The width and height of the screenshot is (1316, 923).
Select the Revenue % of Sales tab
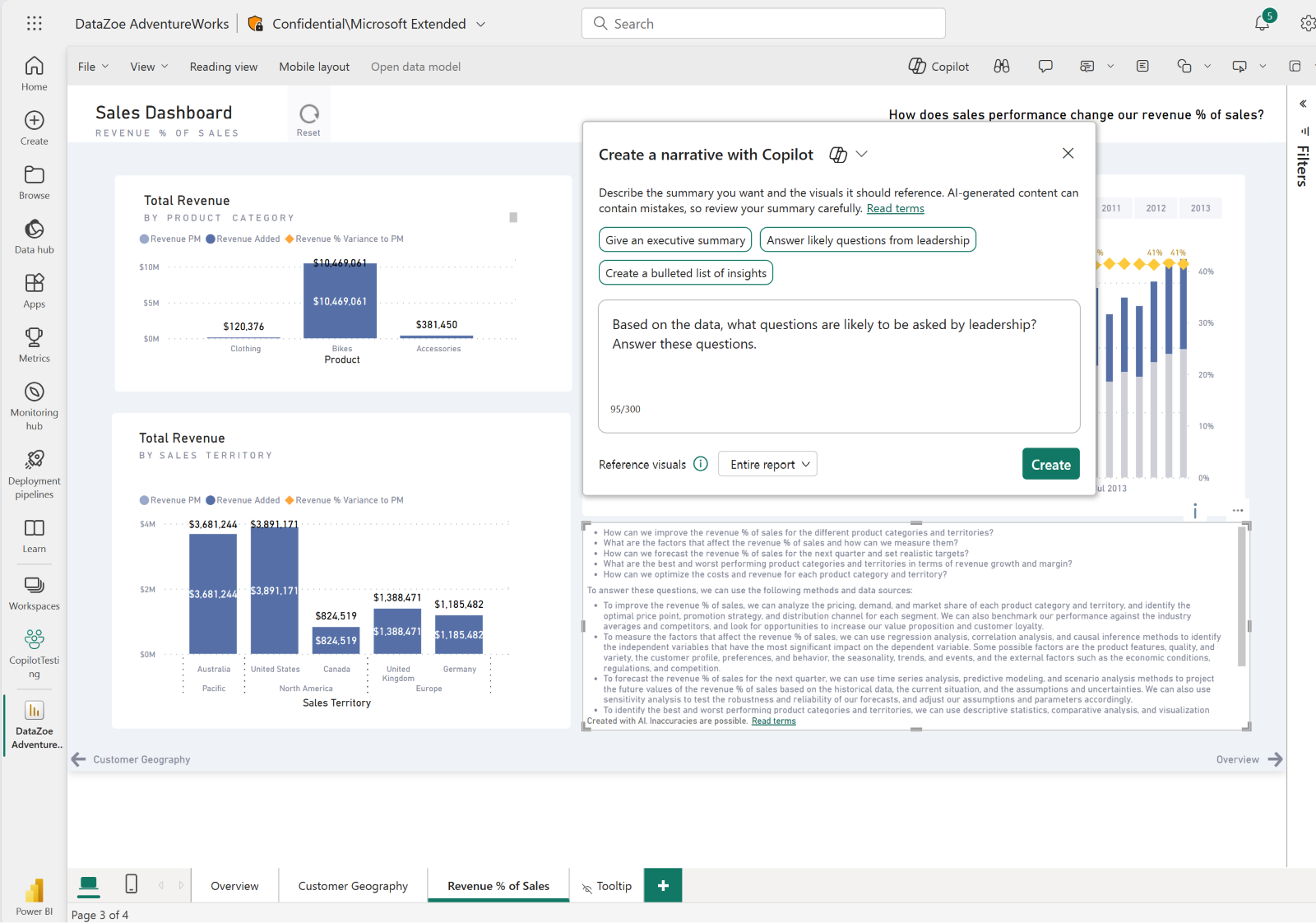pos(498,886)
